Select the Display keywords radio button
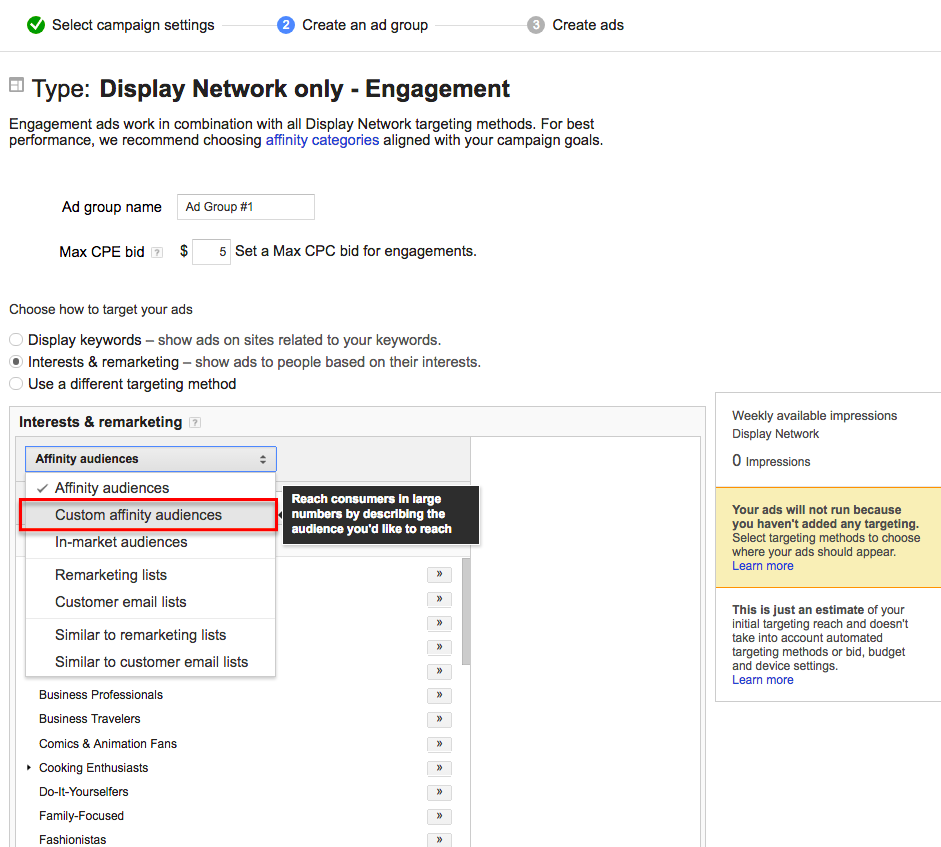Screen dimensions: 941x847 (x=16, y=340)
